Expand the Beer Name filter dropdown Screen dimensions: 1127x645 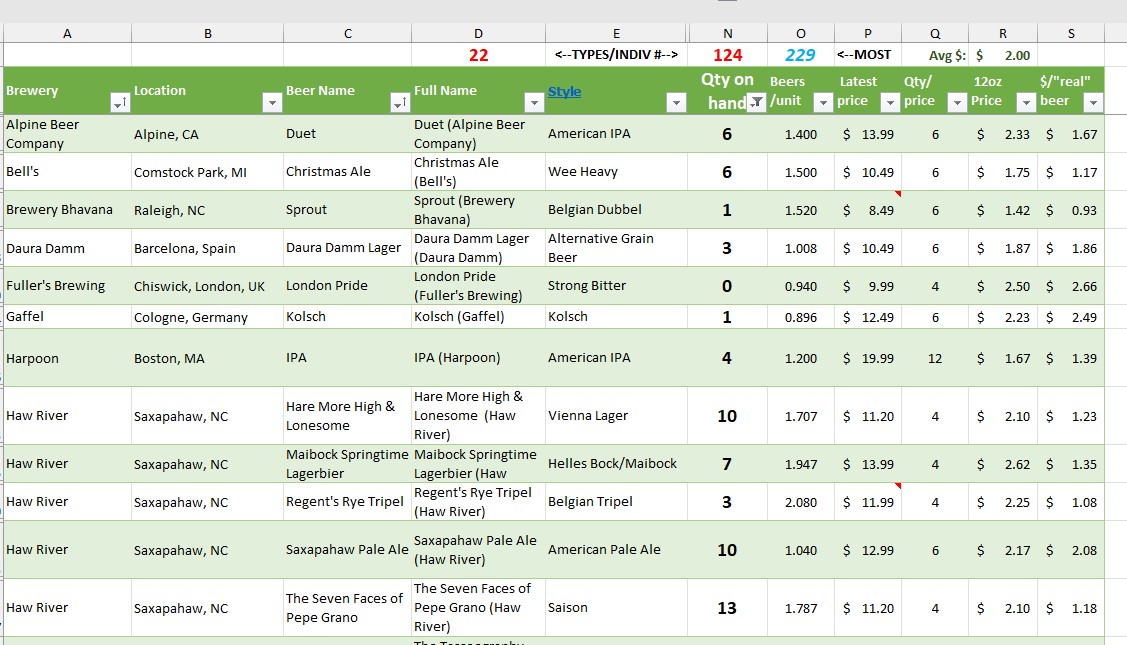[x=400, y=103]
